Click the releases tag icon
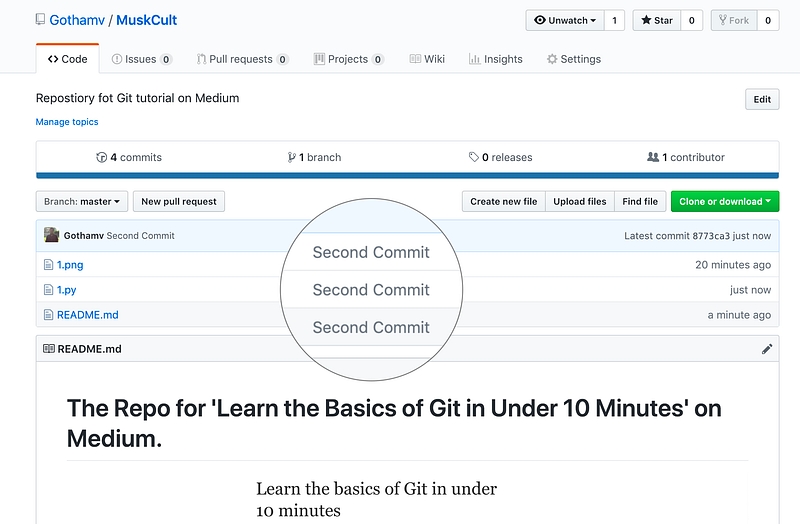Screen dimensions: 800x524 click(x=473, y=157)
